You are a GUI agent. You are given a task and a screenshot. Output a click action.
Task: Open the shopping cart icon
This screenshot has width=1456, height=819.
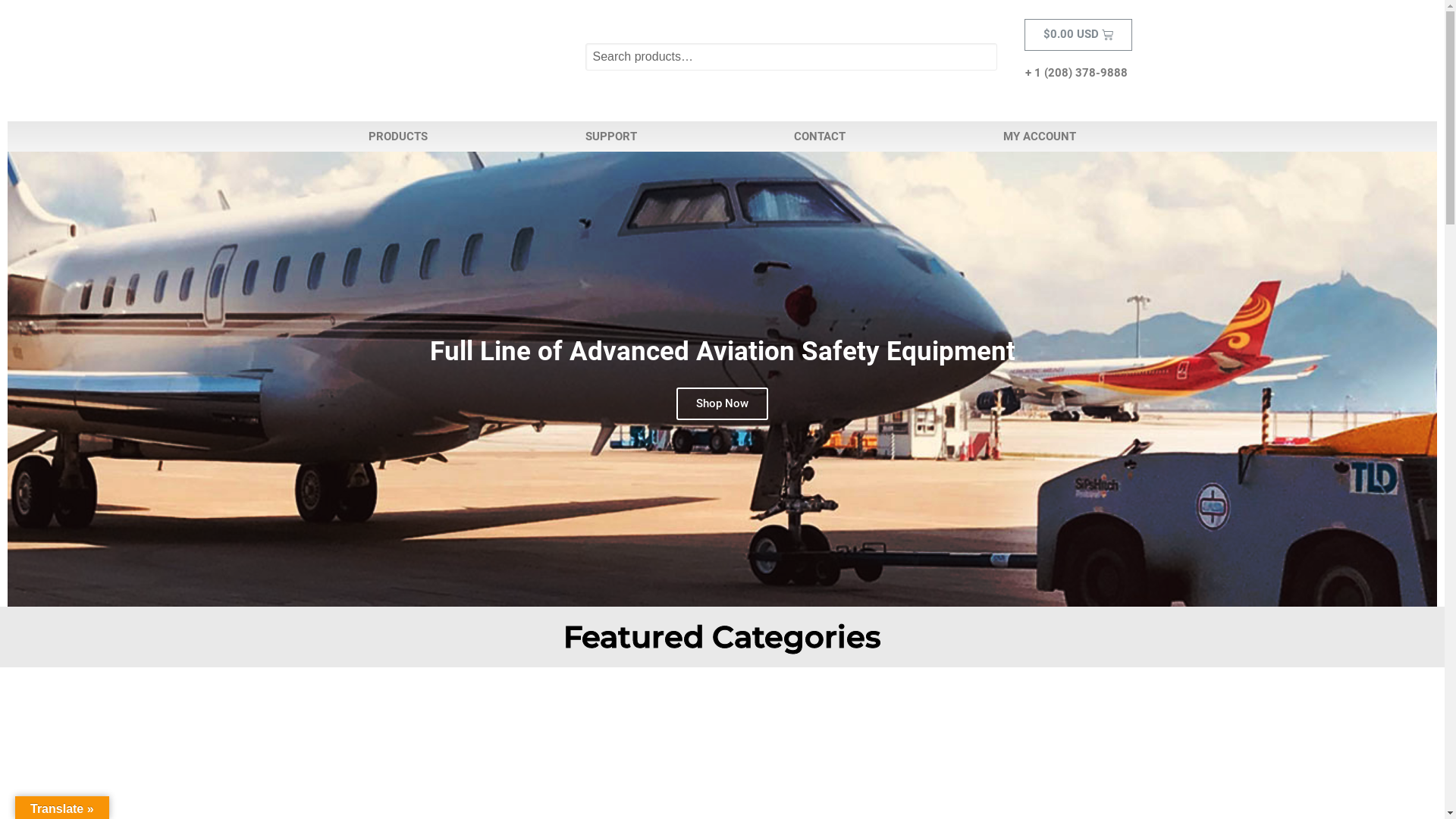click(x=1107, y=35)
